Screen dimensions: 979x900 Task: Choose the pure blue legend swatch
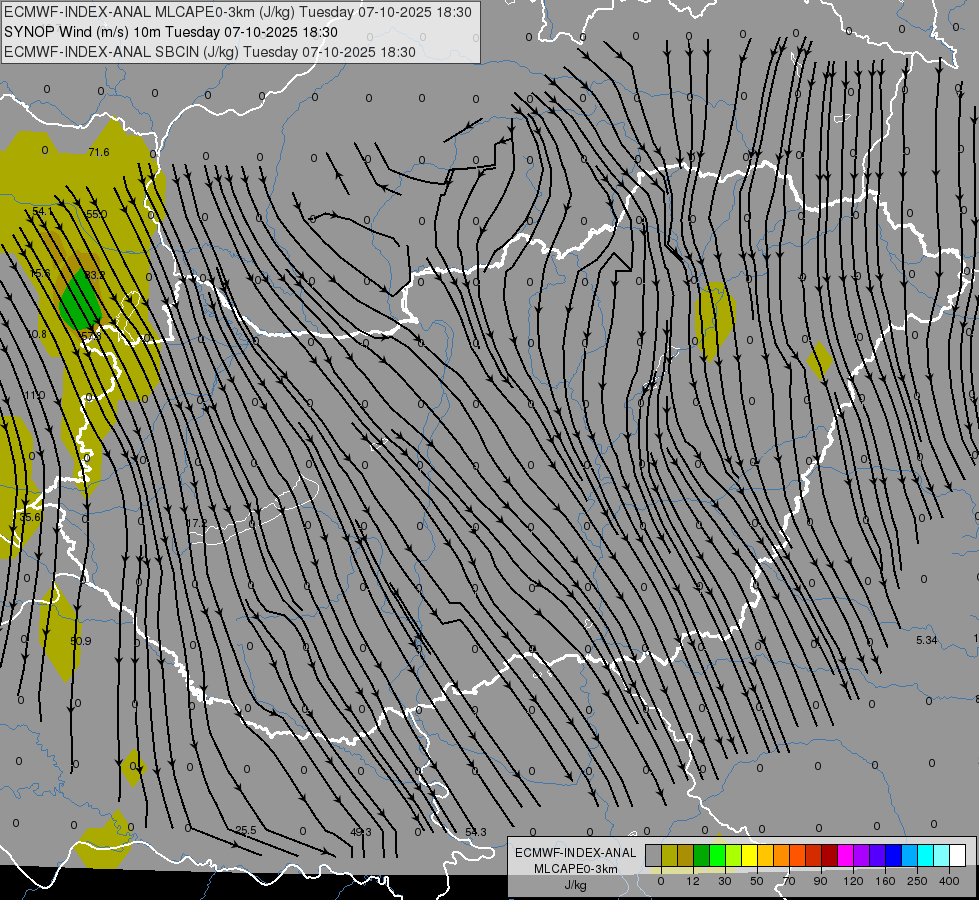[893, 855]
